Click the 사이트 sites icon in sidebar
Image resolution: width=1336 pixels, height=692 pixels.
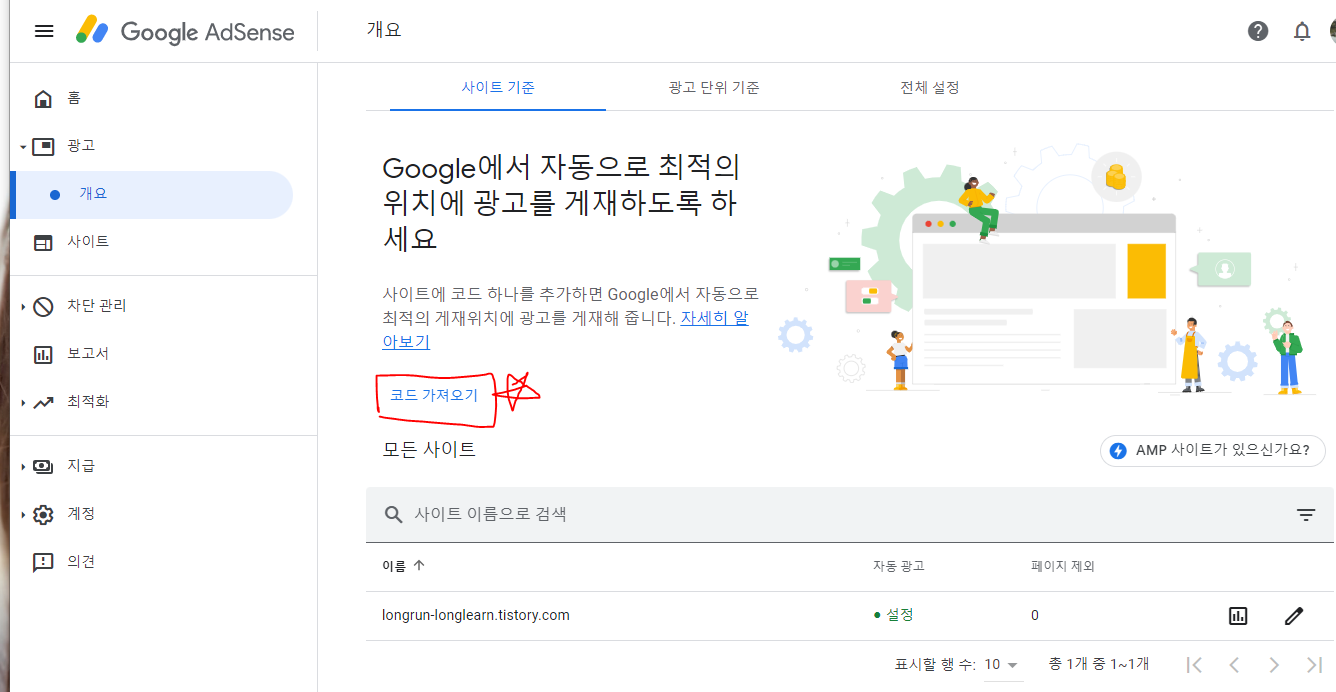43,242
